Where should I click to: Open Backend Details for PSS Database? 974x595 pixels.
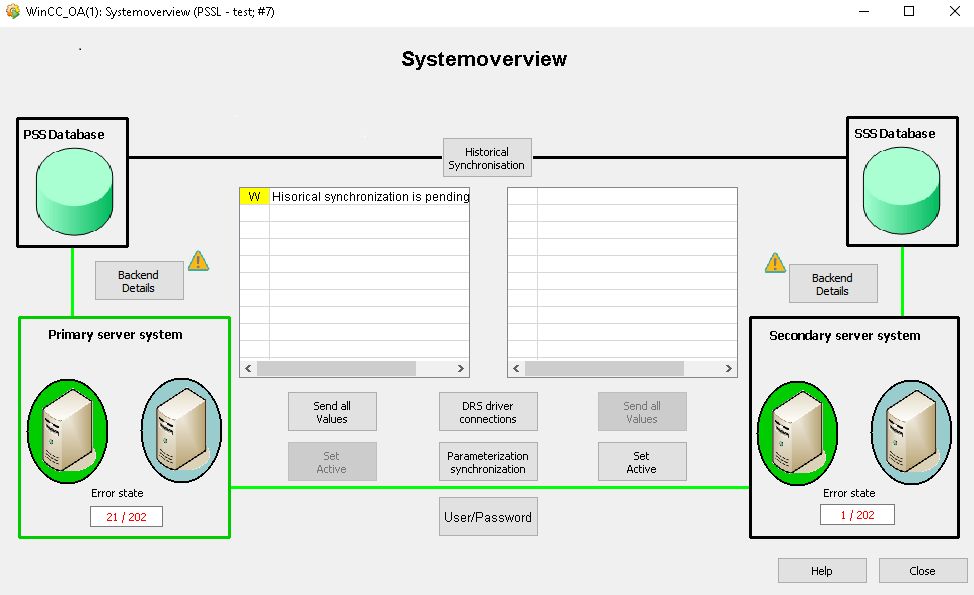pos(139,281)
